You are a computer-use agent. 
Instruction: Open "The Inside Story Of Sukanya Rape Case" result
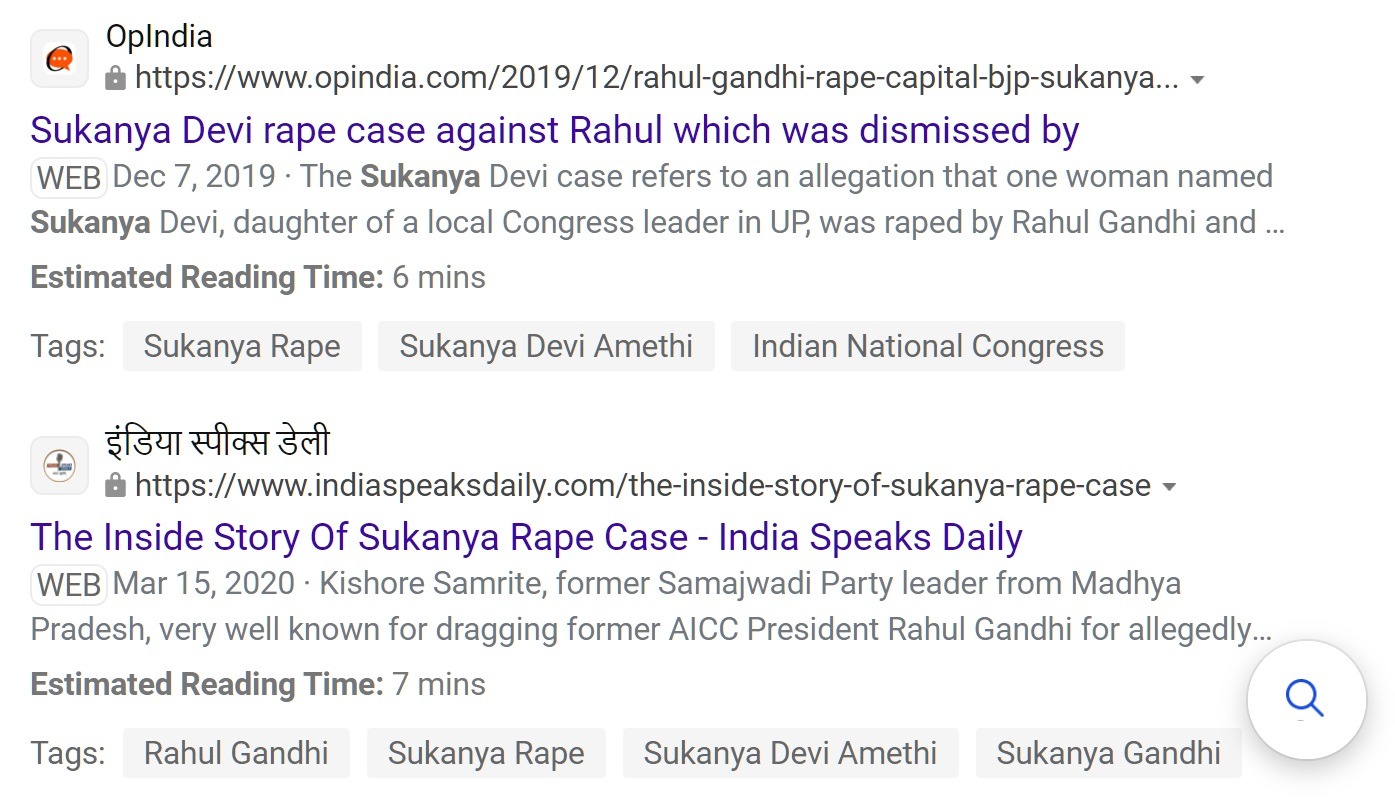(527, 537)
